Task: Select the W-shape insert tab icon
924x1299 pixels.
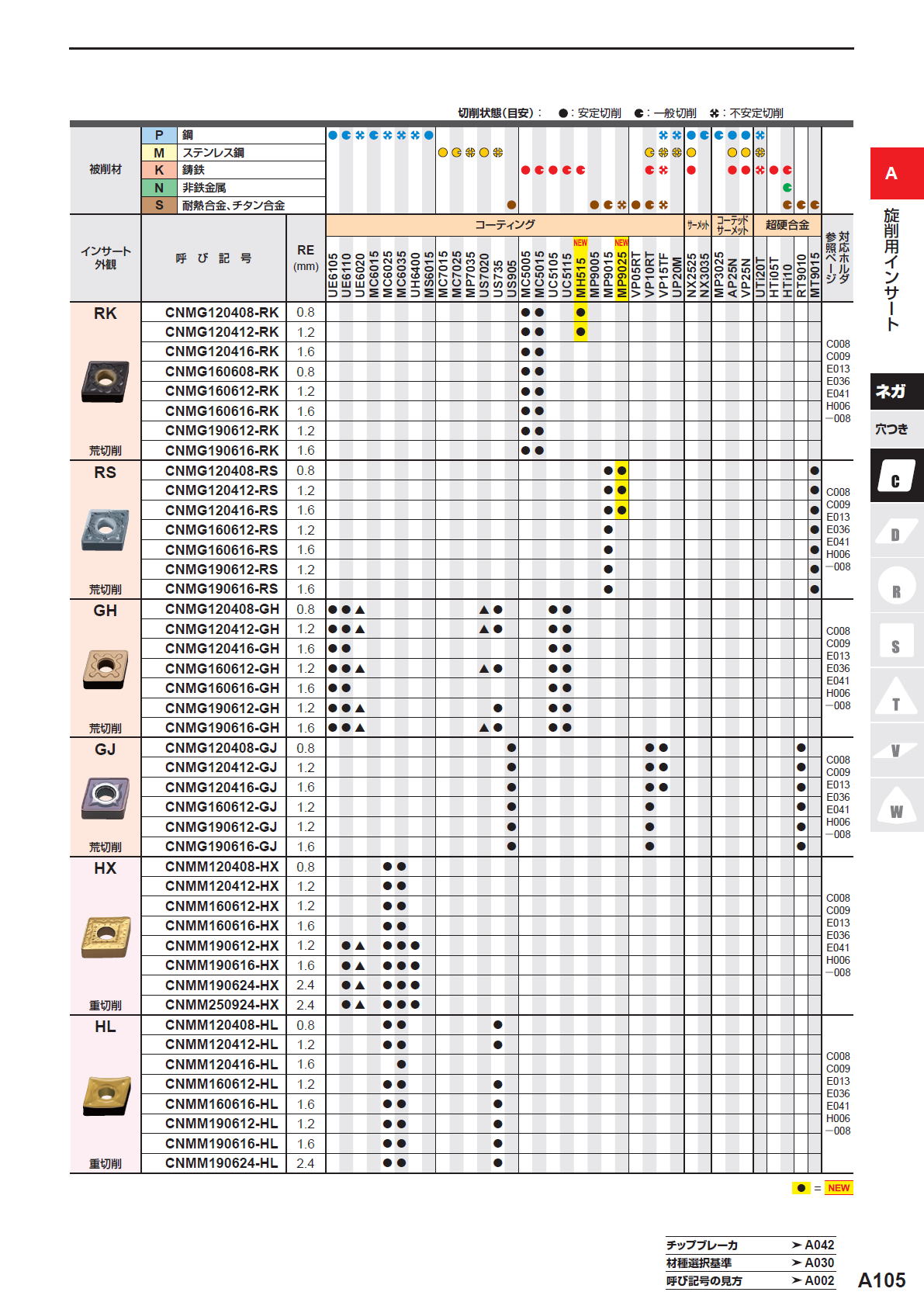Action: pyautogui.click(x=896, y=805)
